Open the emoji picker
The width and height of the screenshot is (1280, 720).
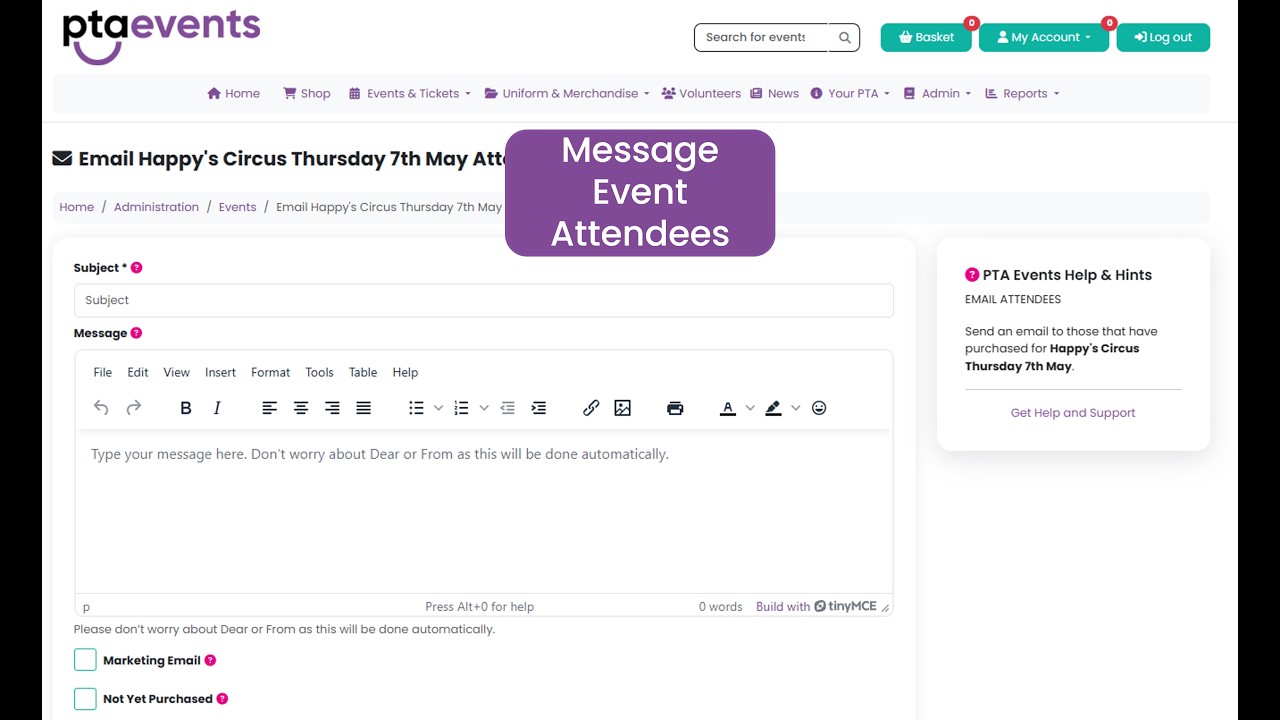point(819,408)
